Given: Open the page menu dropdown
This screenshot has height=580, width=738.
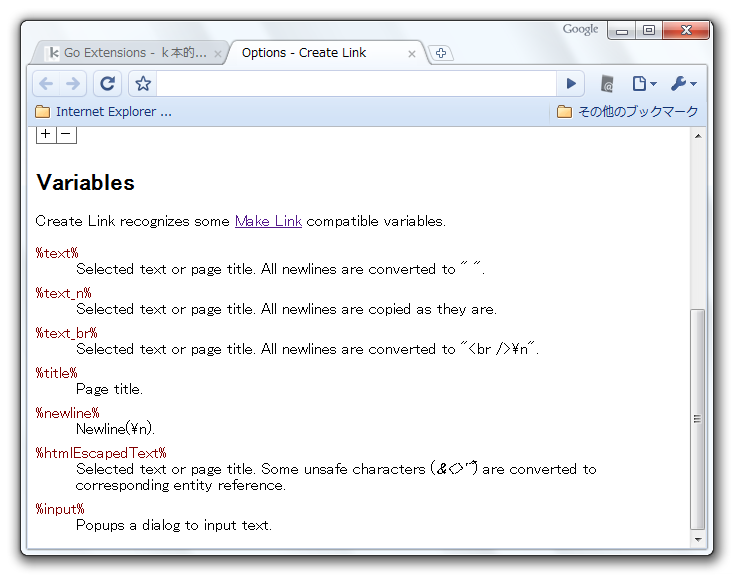Looking at the screenshot, I should tap(644, 84).
